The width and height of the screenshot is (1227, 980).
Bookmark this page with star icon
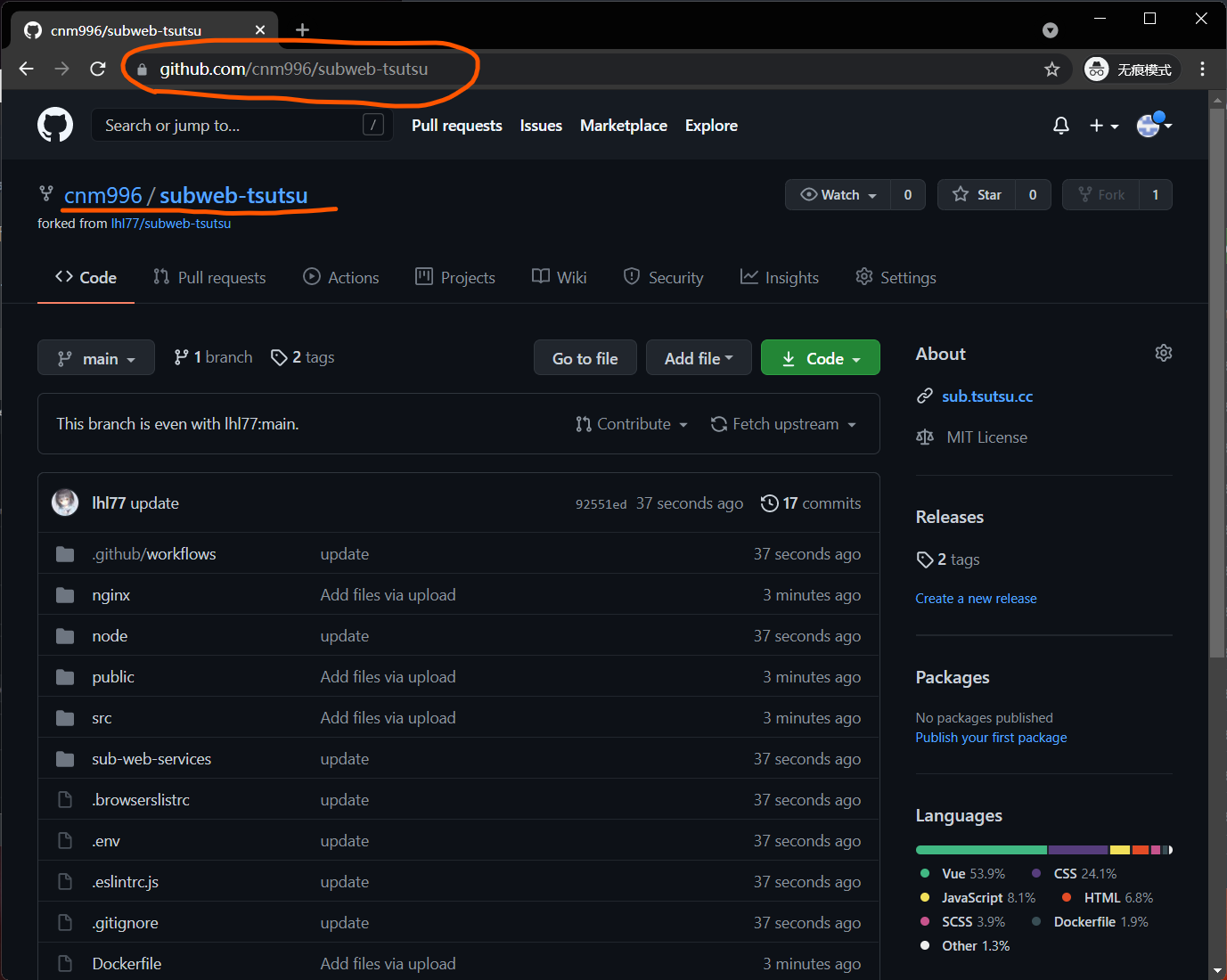(1052, 69)
